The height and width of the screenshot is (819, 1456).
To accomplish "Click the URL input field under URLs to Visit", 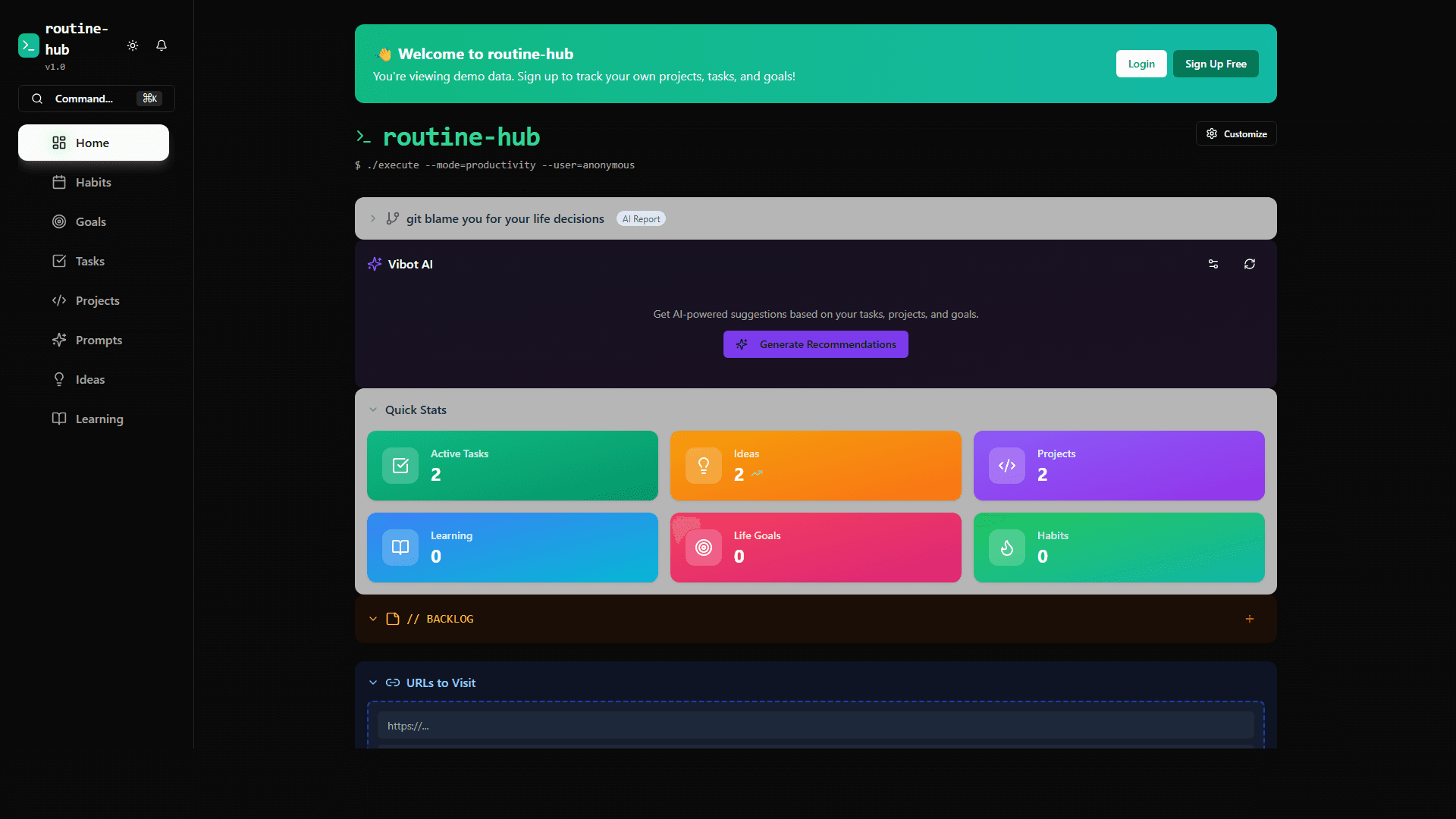I will 814,725.
